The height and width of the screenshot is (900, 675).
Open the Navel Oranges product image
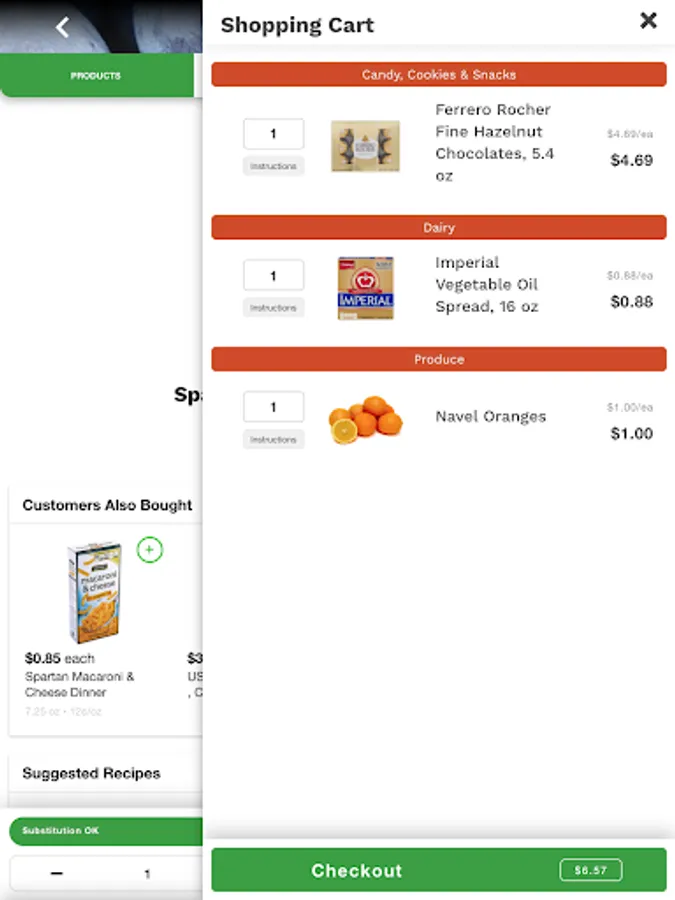click(365, 420)
